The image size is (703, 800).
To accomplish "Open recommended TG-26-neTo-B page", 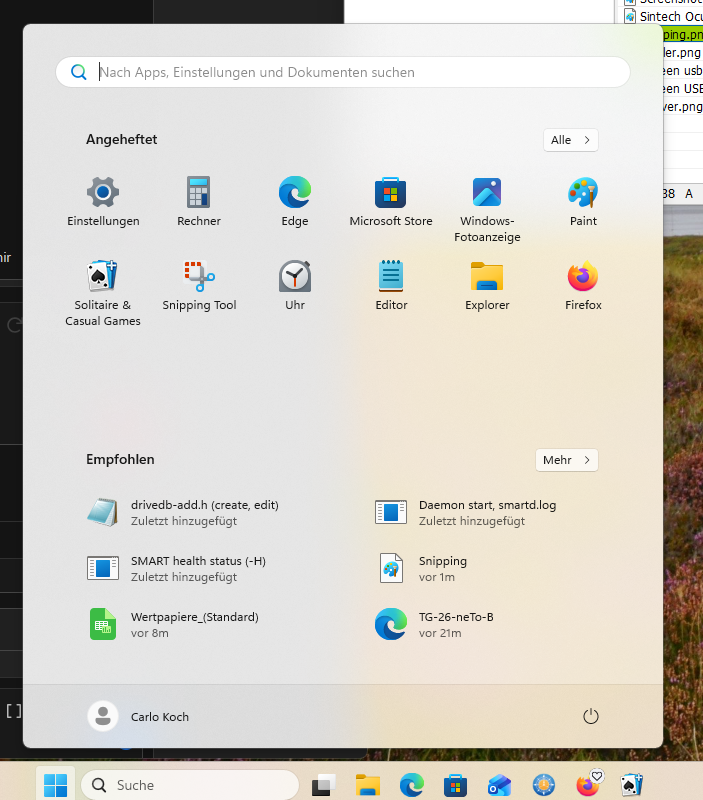I will pos(435,624).
